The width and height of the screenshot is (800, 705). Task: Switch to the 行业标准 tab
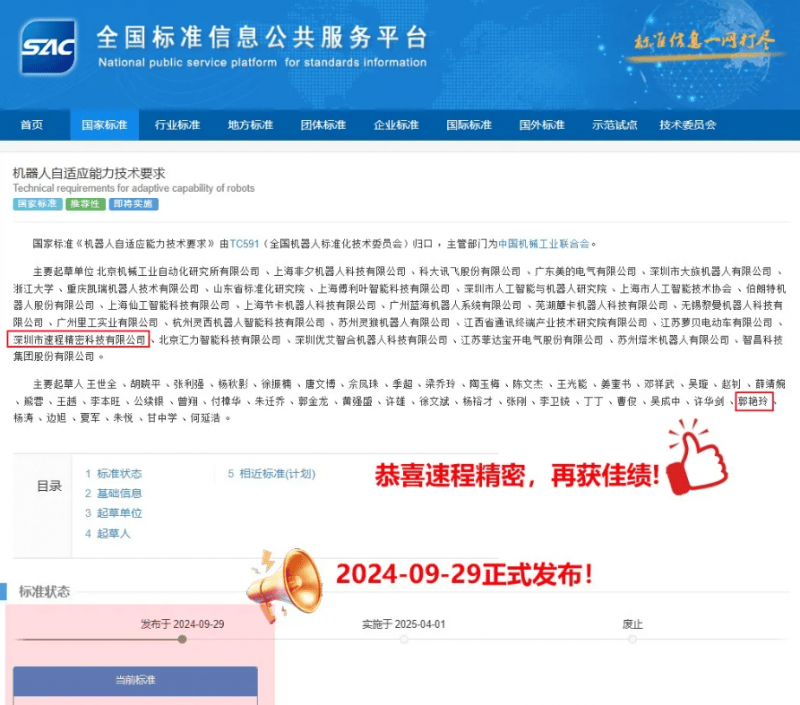point(177,125)
